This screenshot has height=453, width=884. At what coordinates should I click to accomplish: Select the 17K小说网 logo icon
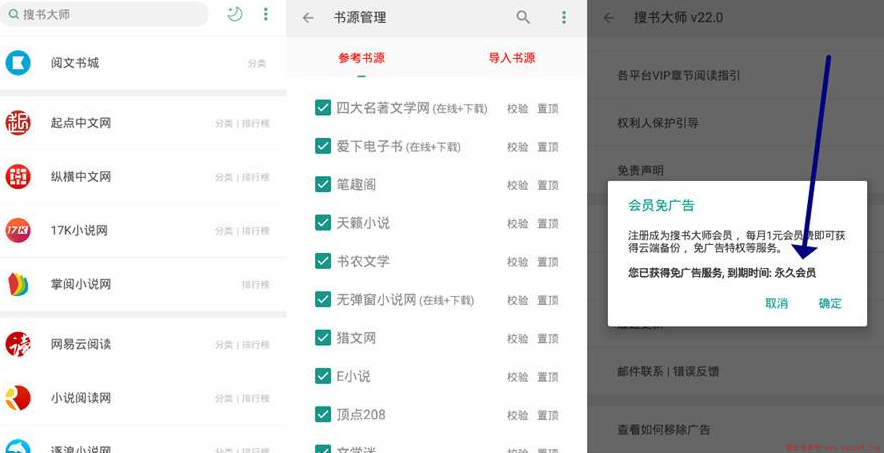18,230
